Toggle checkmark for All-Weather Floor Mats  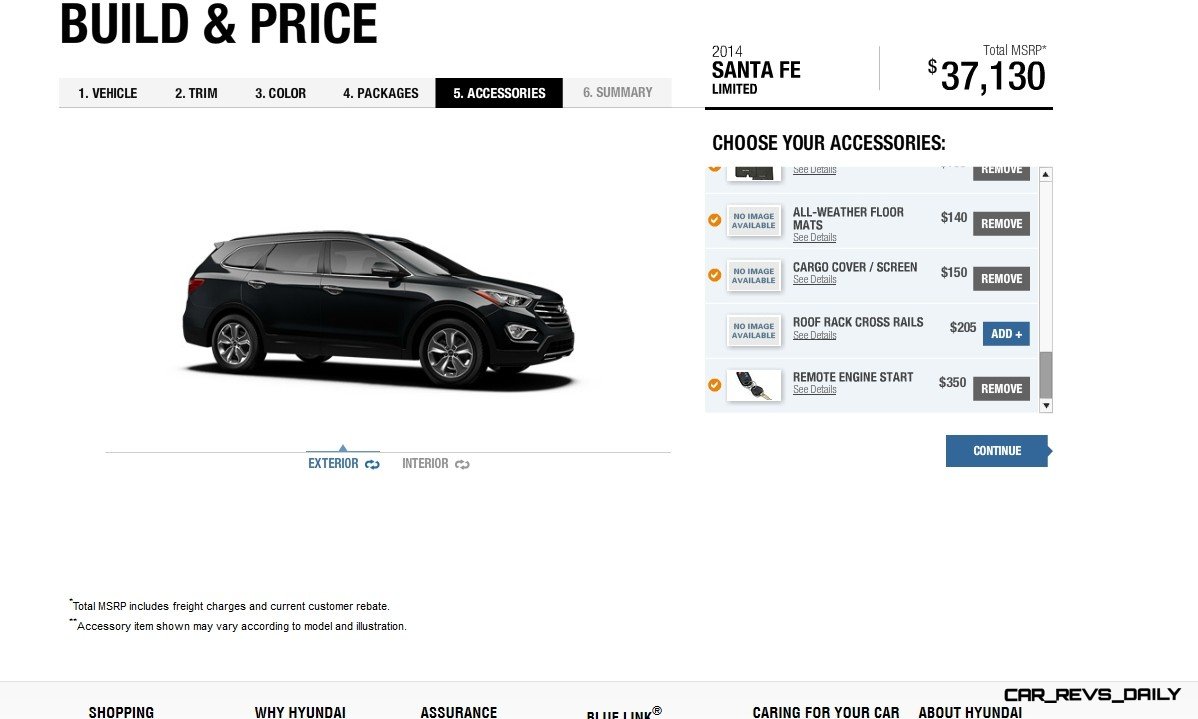coord(714,220)
